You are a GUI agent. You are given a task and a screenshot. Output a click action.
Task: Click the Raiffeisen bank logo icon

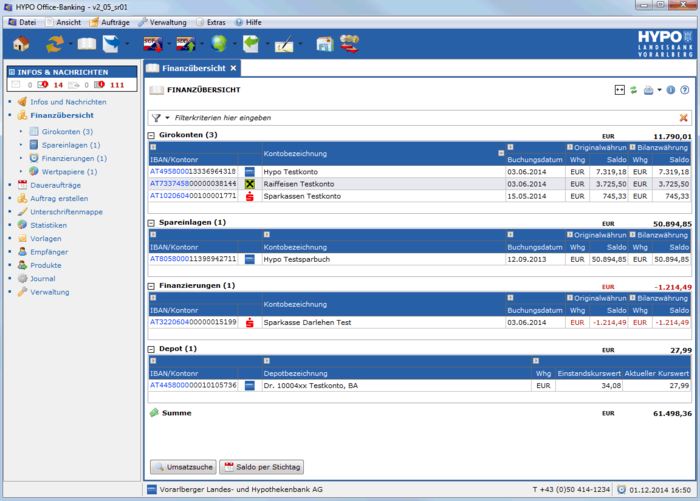[x=250, y=184]
